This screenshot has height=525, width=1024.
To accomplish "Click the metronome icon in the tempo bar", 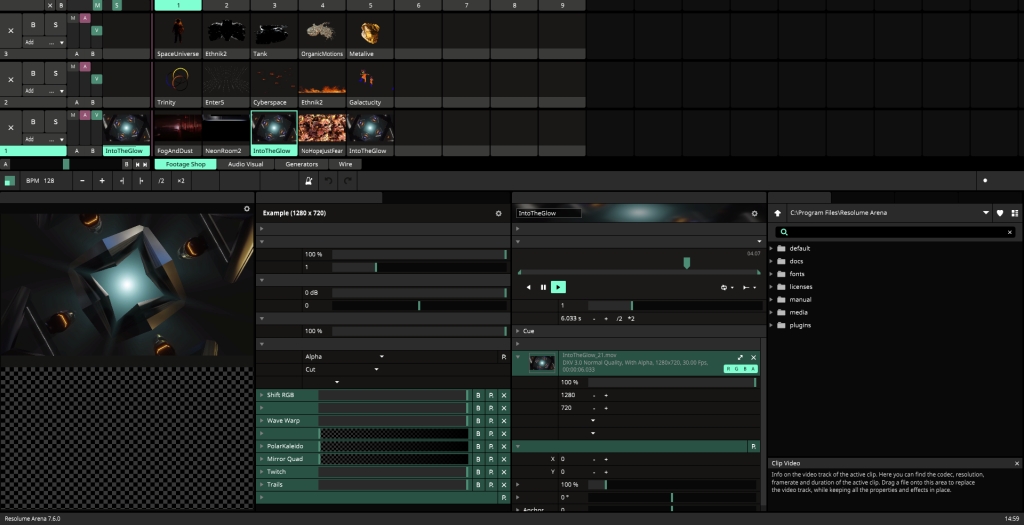I will (309, 181).
